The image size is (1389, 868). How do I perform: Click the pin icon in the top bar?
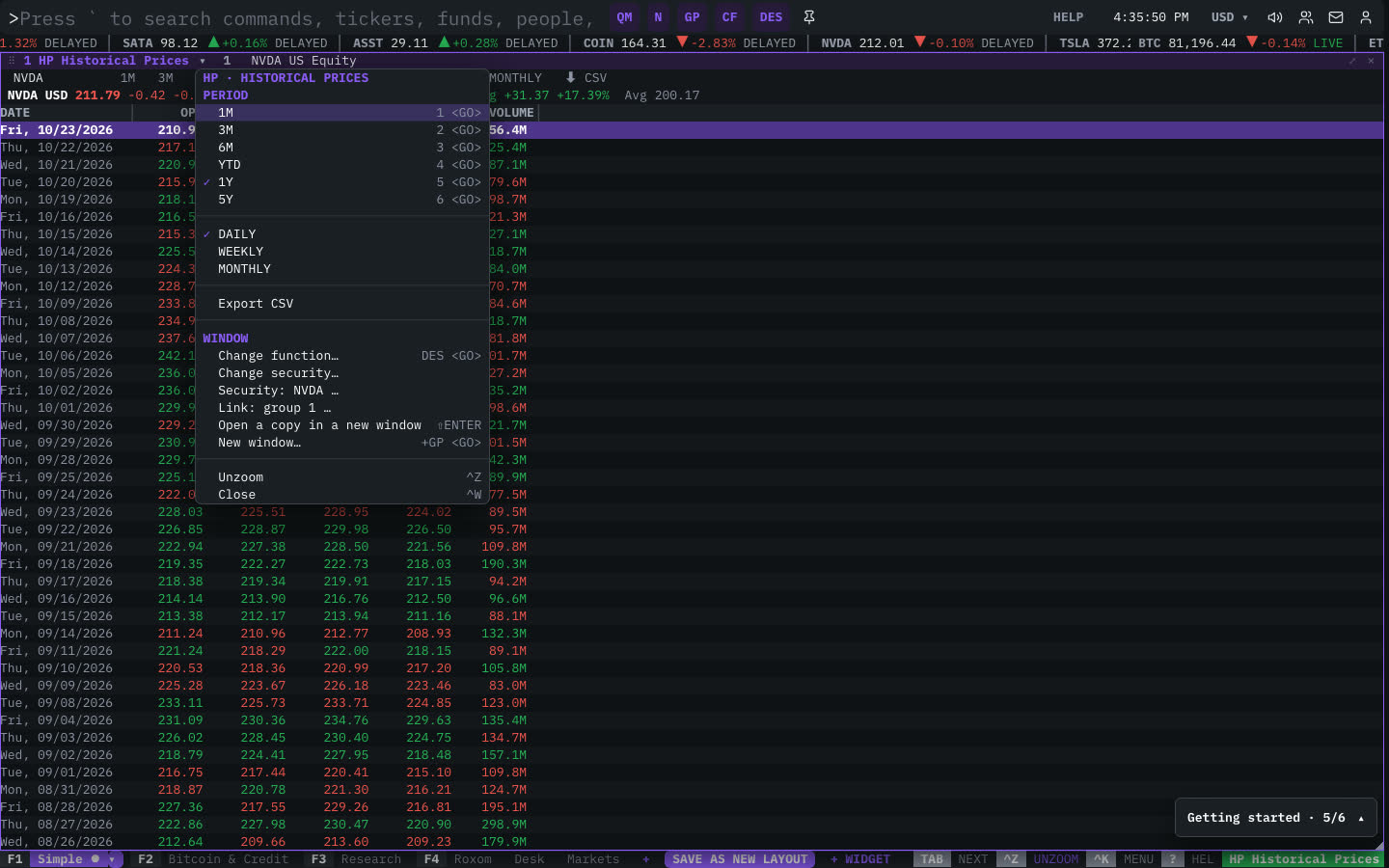click(809, 17)
